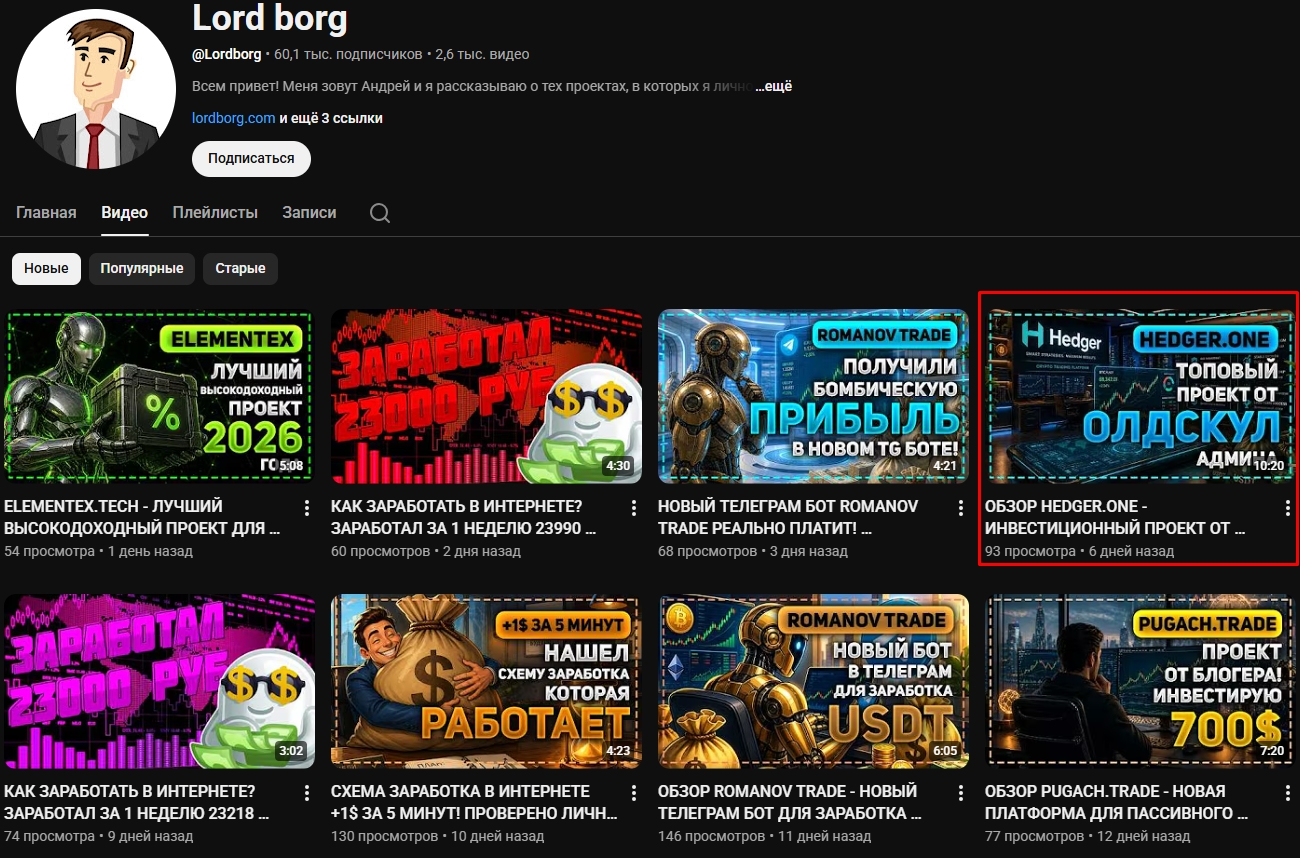Open the HEDGER.ONE video thumbnail

(x=1140, y=396)
